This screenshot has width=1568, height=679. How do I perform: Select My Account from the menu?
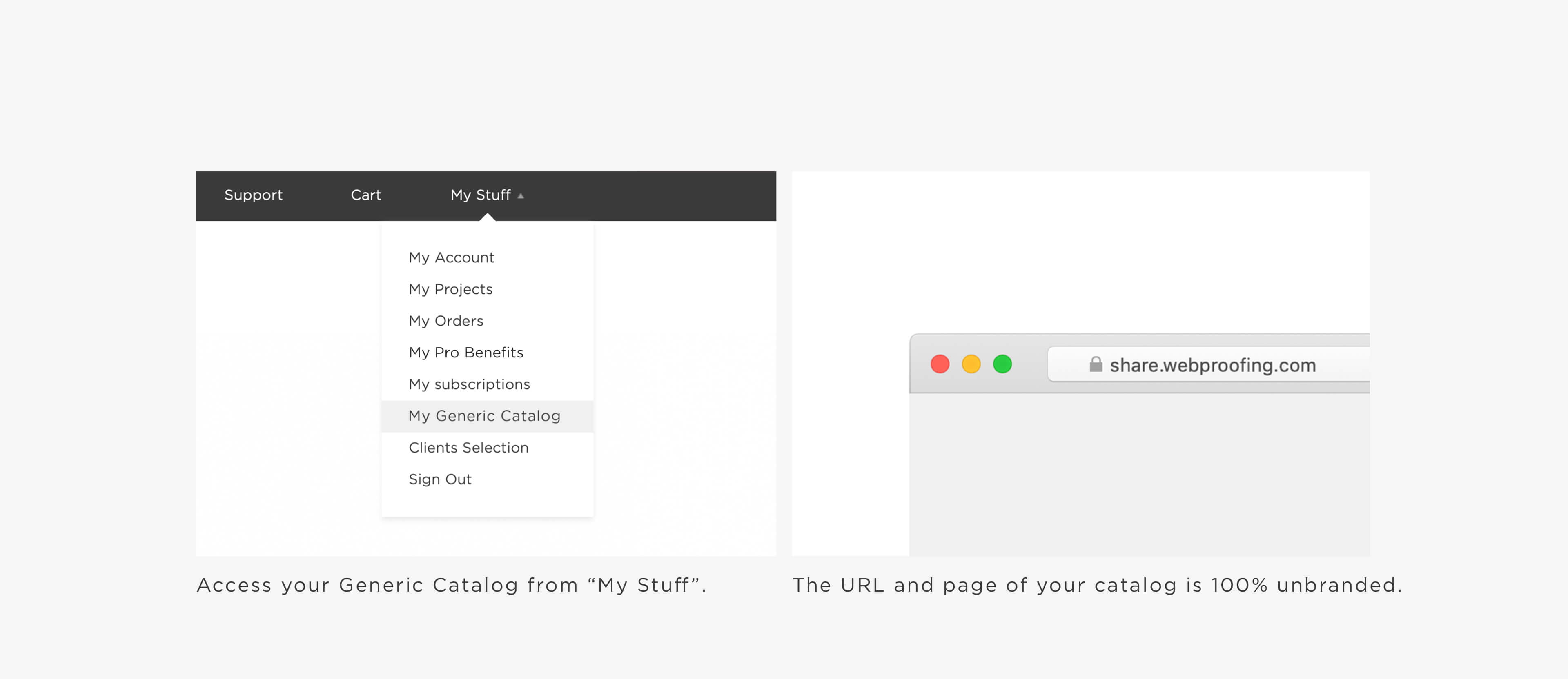pos(451,257)
